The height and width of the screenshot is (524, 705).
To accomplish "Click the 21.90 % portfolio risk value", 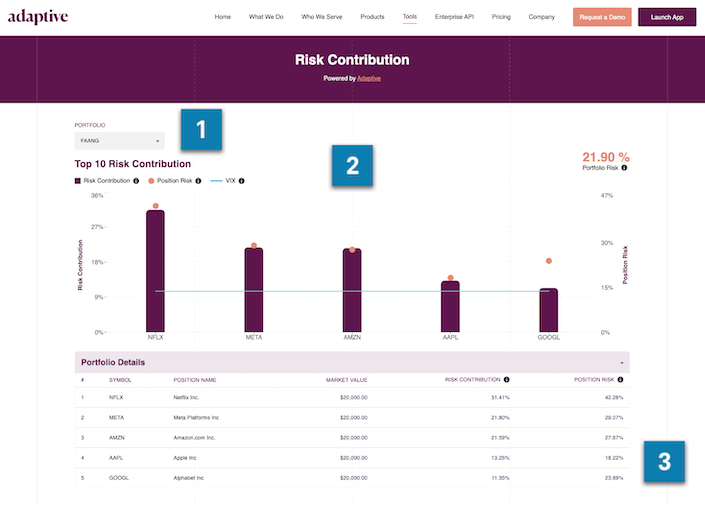I will coord(606,157).
